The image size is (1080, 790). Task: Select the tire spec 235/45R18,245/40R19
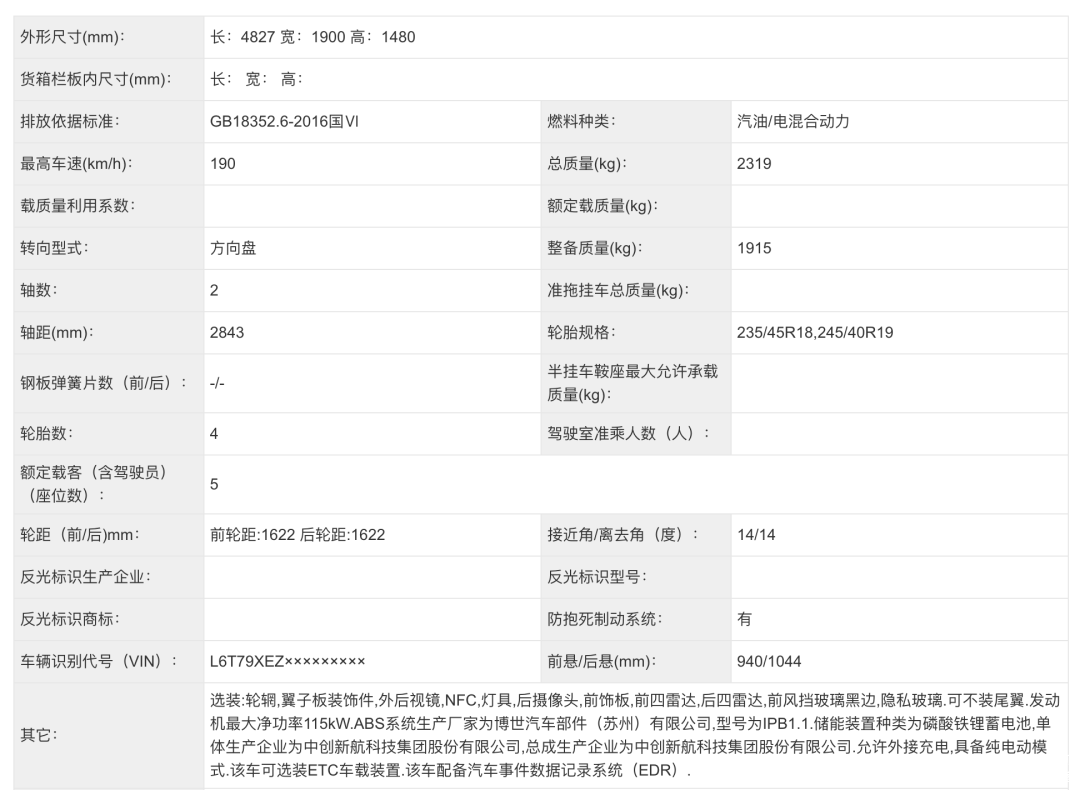point(815,332)
